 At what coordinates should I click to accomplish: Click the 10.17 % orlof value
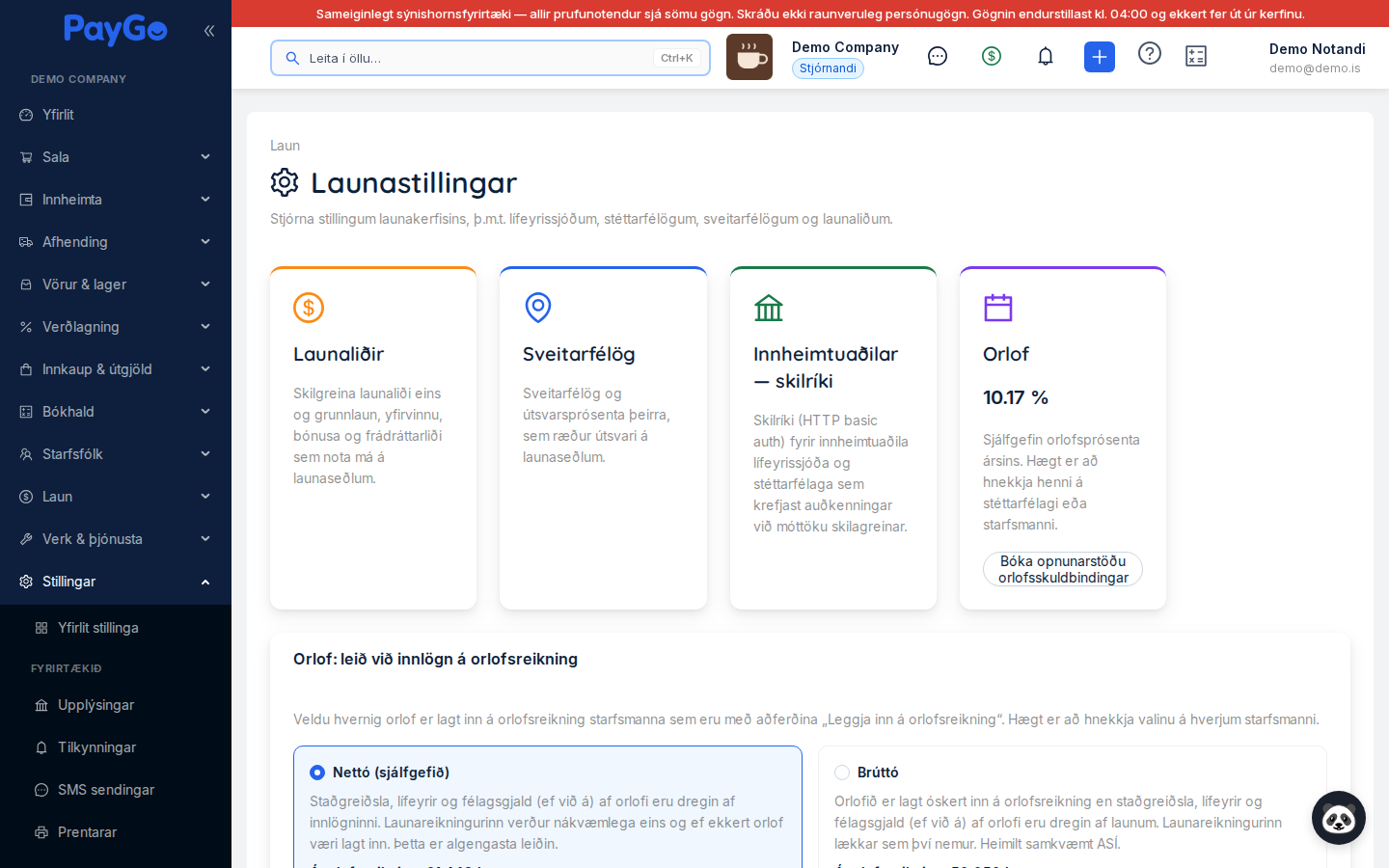pyautogui.click(x=1016, y=397)
